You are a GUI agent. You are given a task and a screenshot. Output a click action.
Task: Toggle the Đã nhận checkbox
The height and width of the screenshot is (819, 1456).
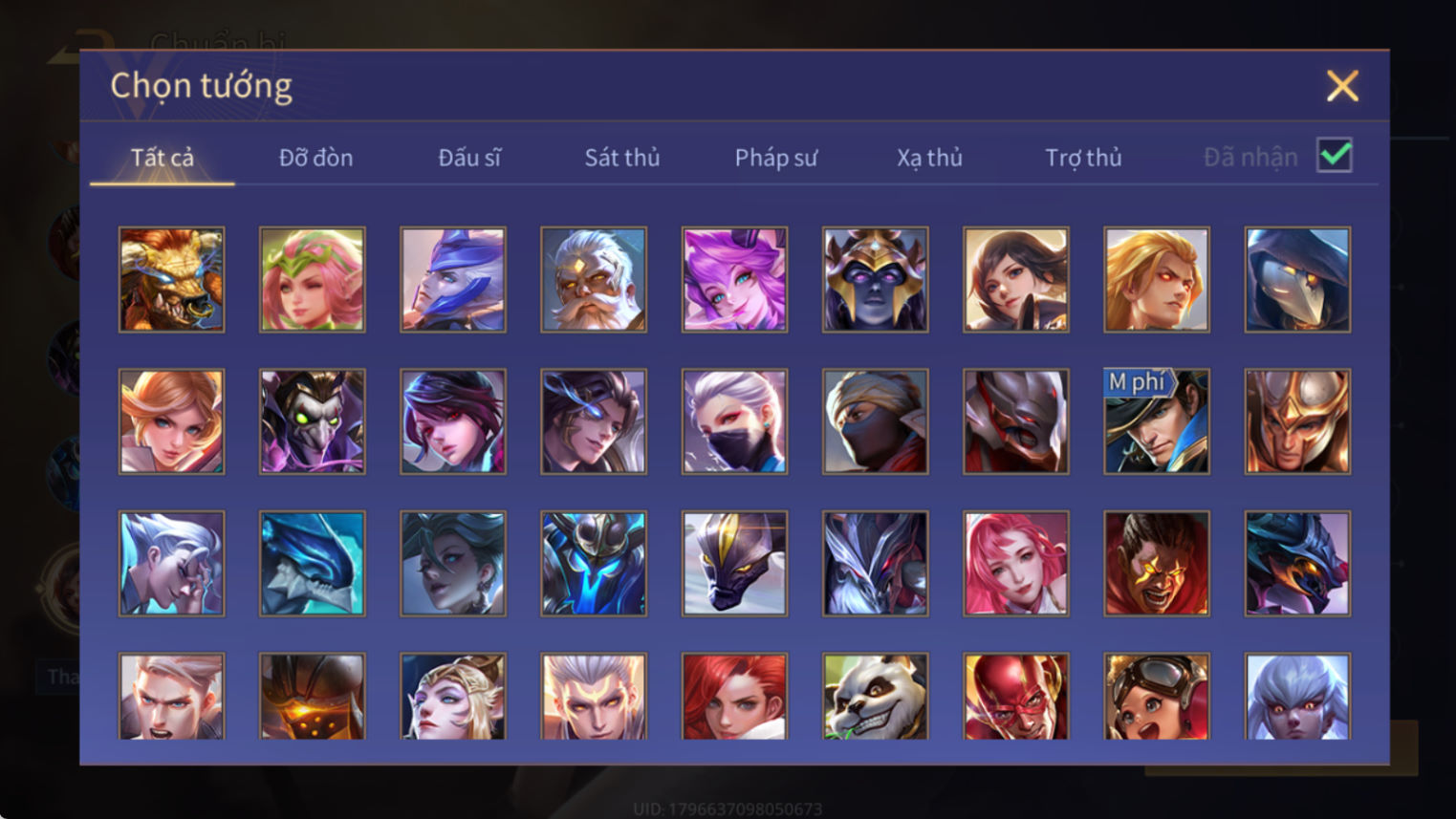point(1334,155)
